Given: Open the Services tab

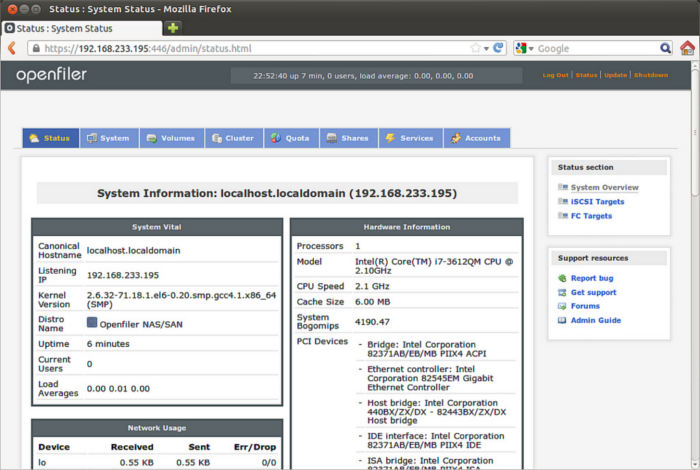Looking at the screenshot, I should tap(409, 138).
